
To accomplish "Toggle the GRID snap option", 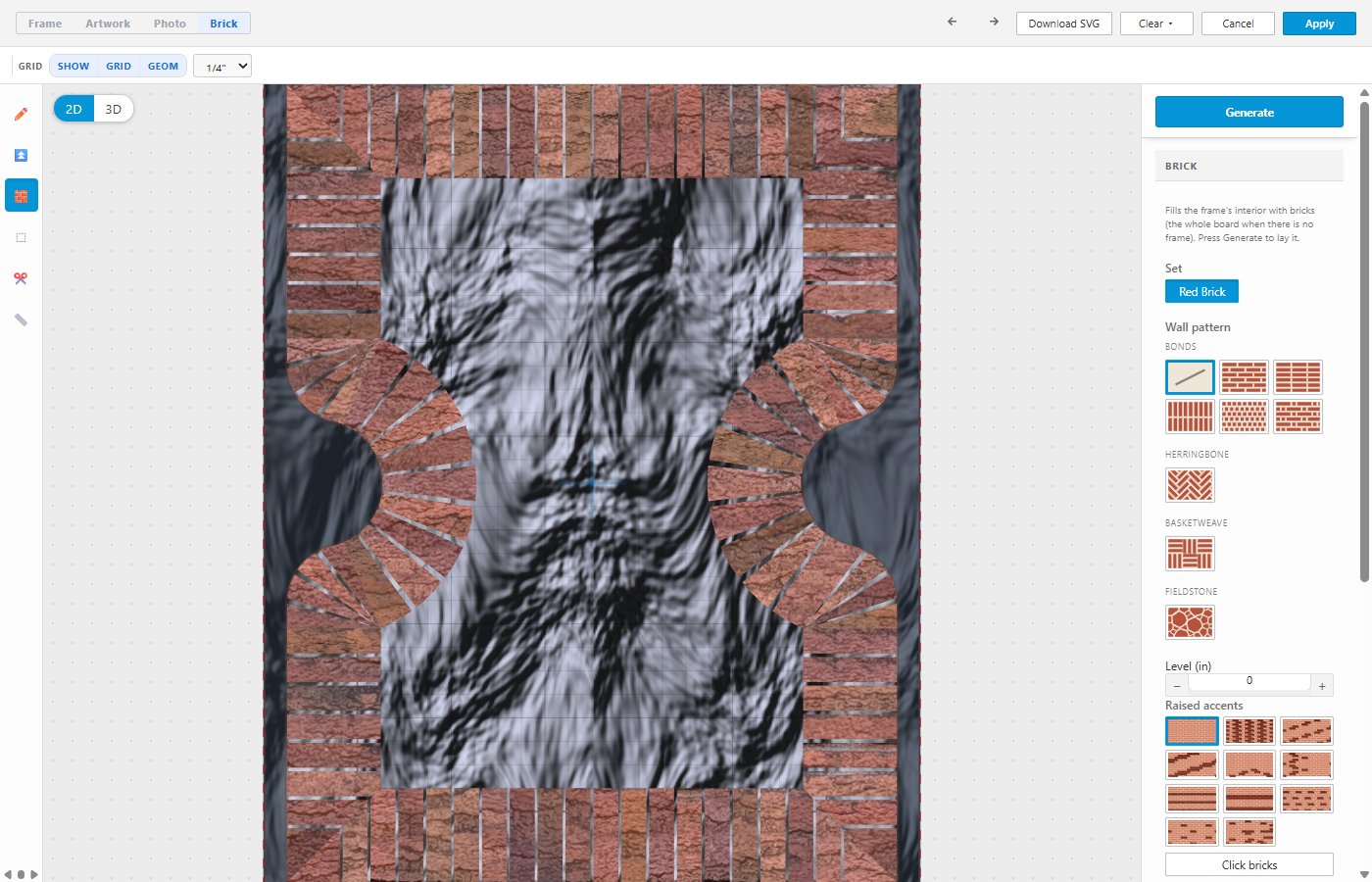I will [x=119, y=67].
